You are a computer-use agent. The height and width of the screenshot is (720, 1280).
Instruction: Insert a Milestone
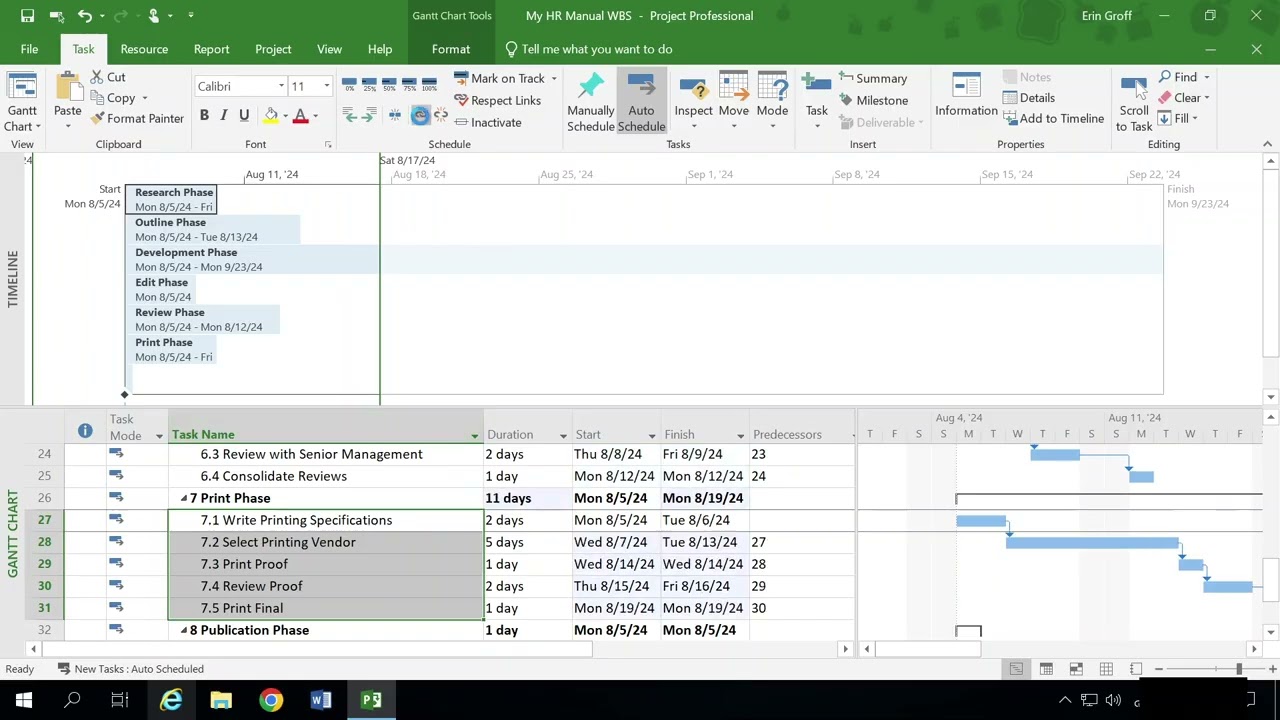pyautogui.click(x=873, y=100)
